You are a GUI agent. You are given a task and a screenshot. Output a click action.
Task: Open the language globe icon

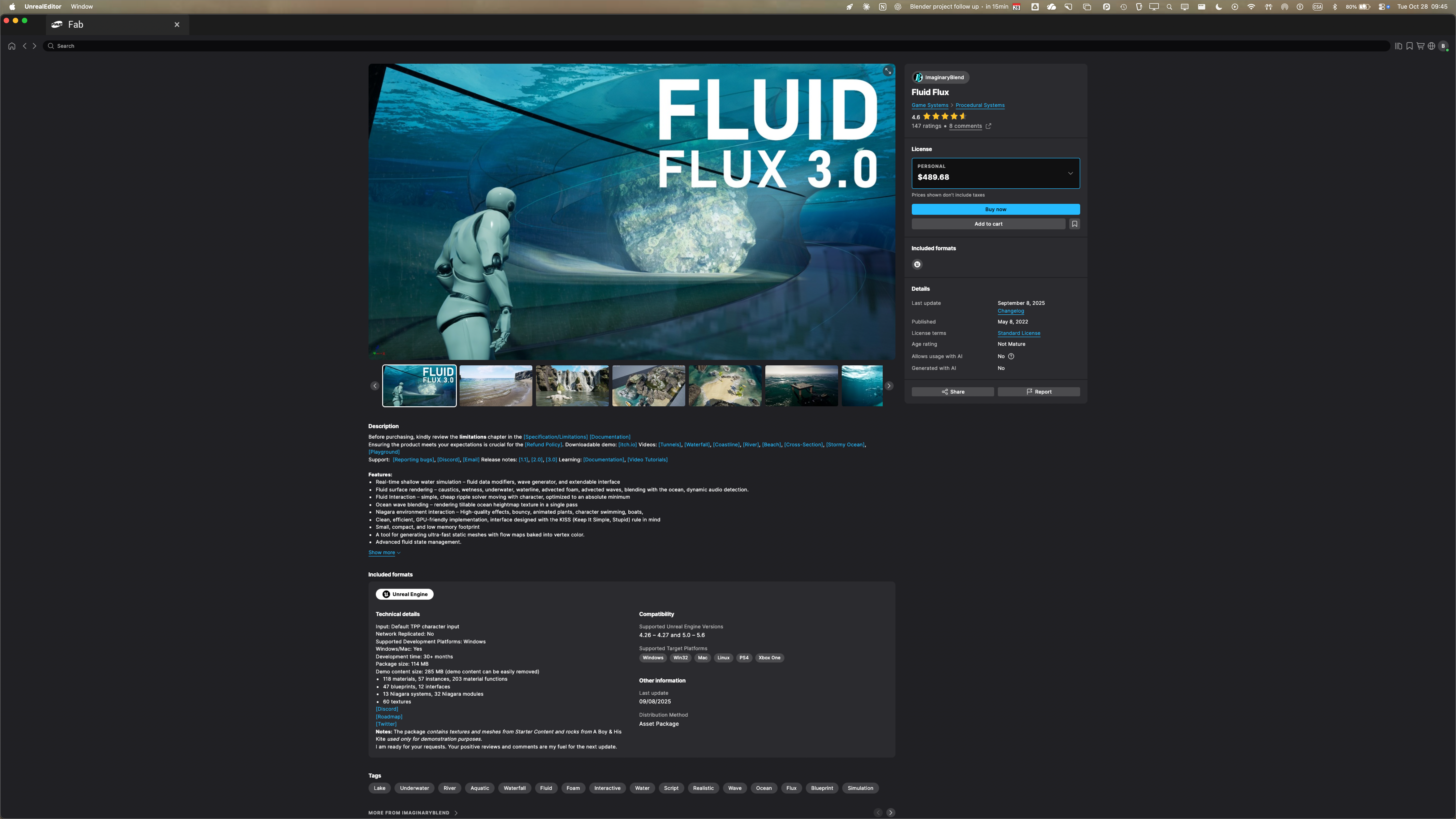point(1431,46)
